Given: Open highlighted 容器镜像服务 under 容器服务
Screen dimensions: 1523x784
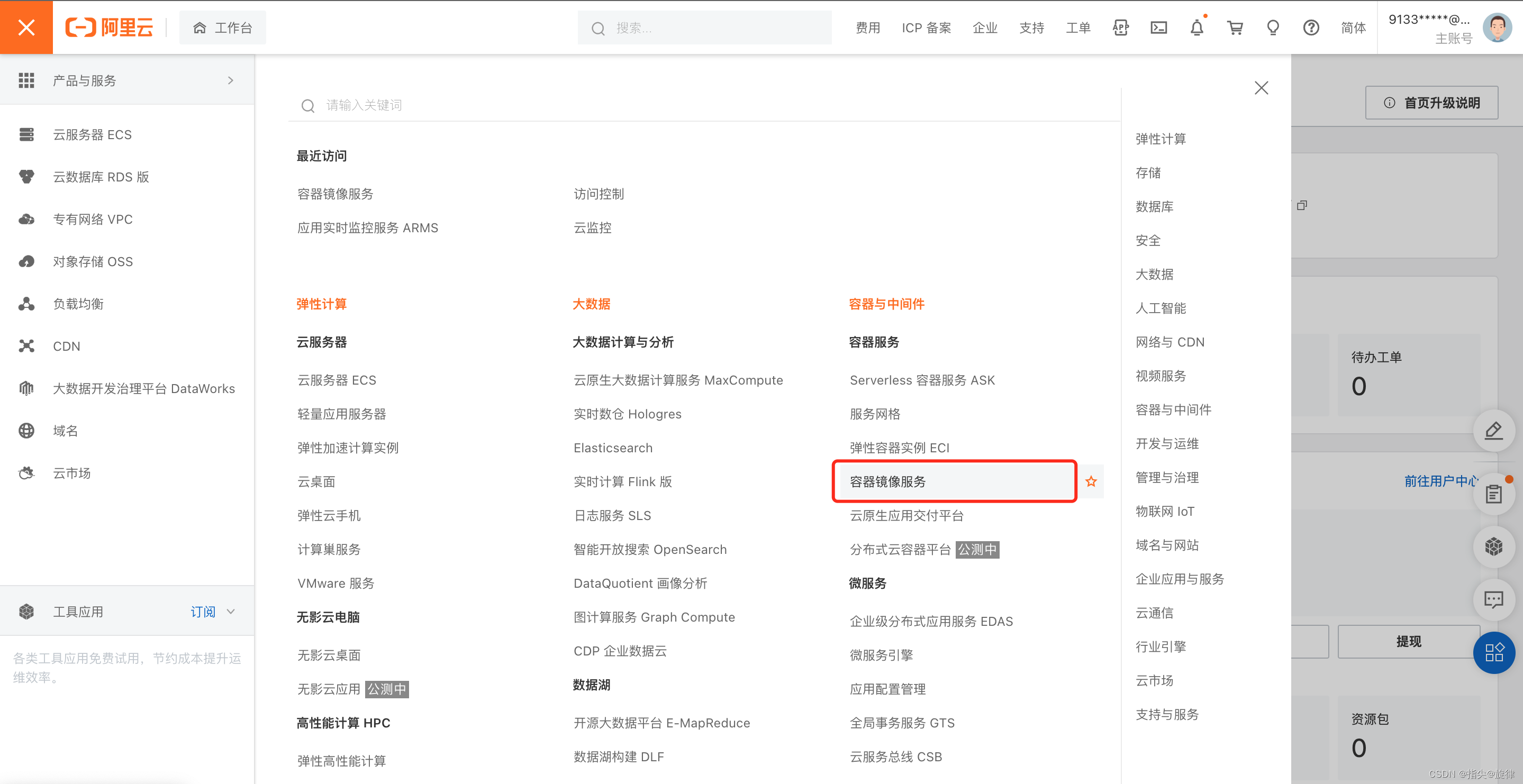Looking at the screenshot, I should point(954,481).
